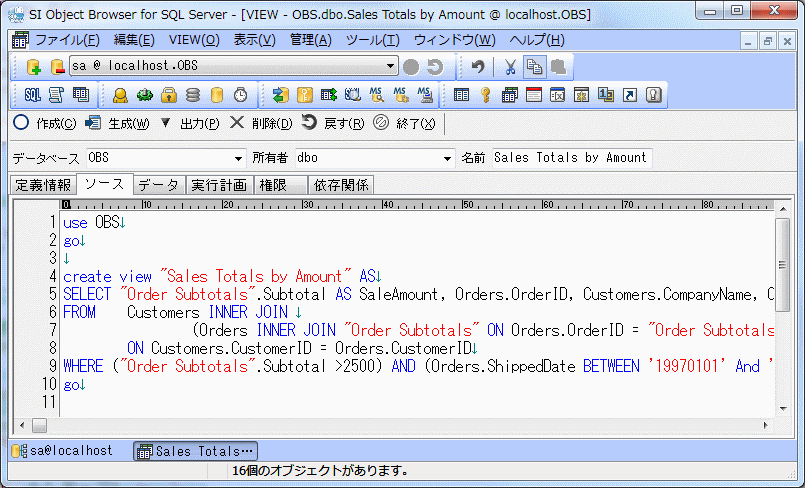The height and width of the screenshot is (488, 805).
Task: Click the 名前 field with Sales Totals by Amount
Action: pos(570,158)
